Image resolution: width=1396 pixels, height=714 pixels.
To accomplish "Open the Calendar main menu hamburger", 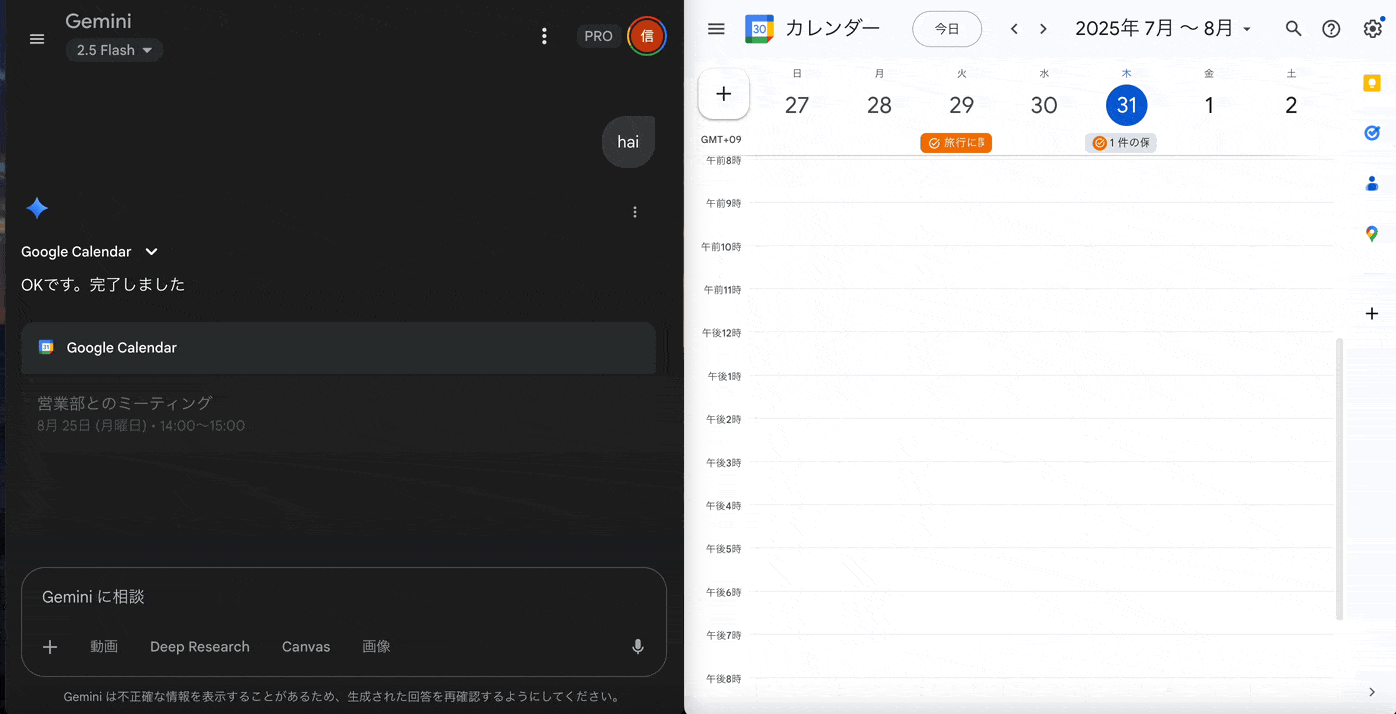I will tap(716, 29).
